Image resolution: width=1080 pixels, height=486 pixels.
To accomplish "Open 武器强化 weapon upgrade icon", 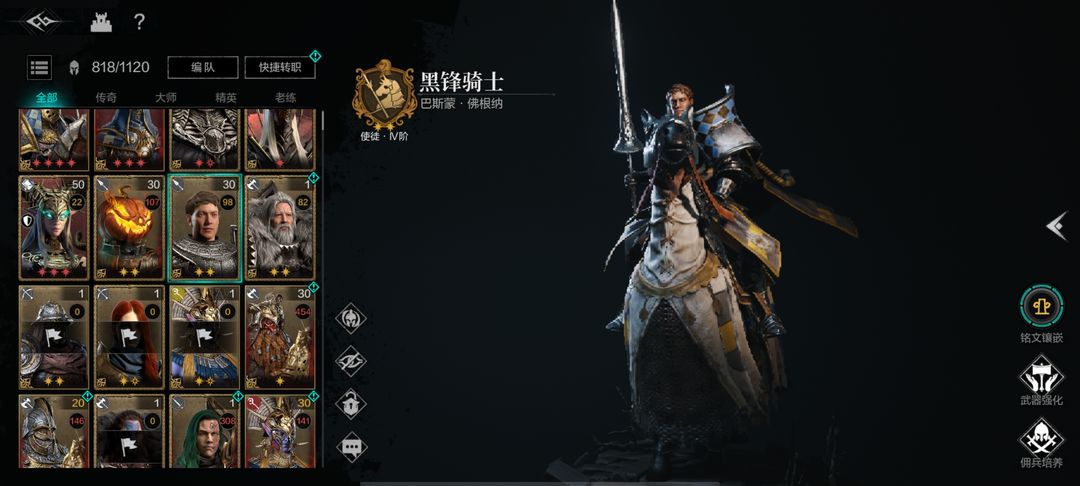I will [x=1041, y=375].
